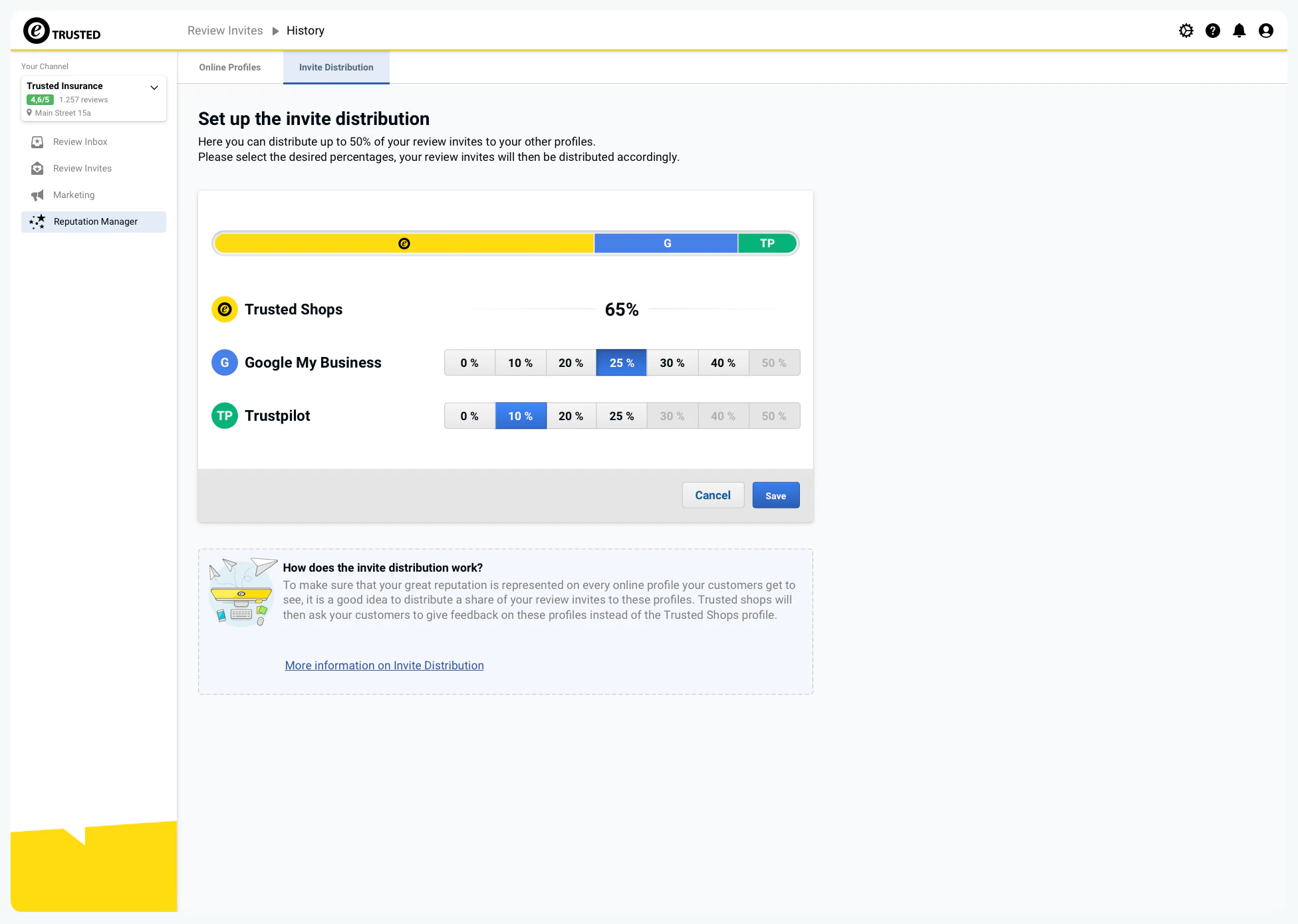Select the Invite Distribution tab

pos(336,67)
